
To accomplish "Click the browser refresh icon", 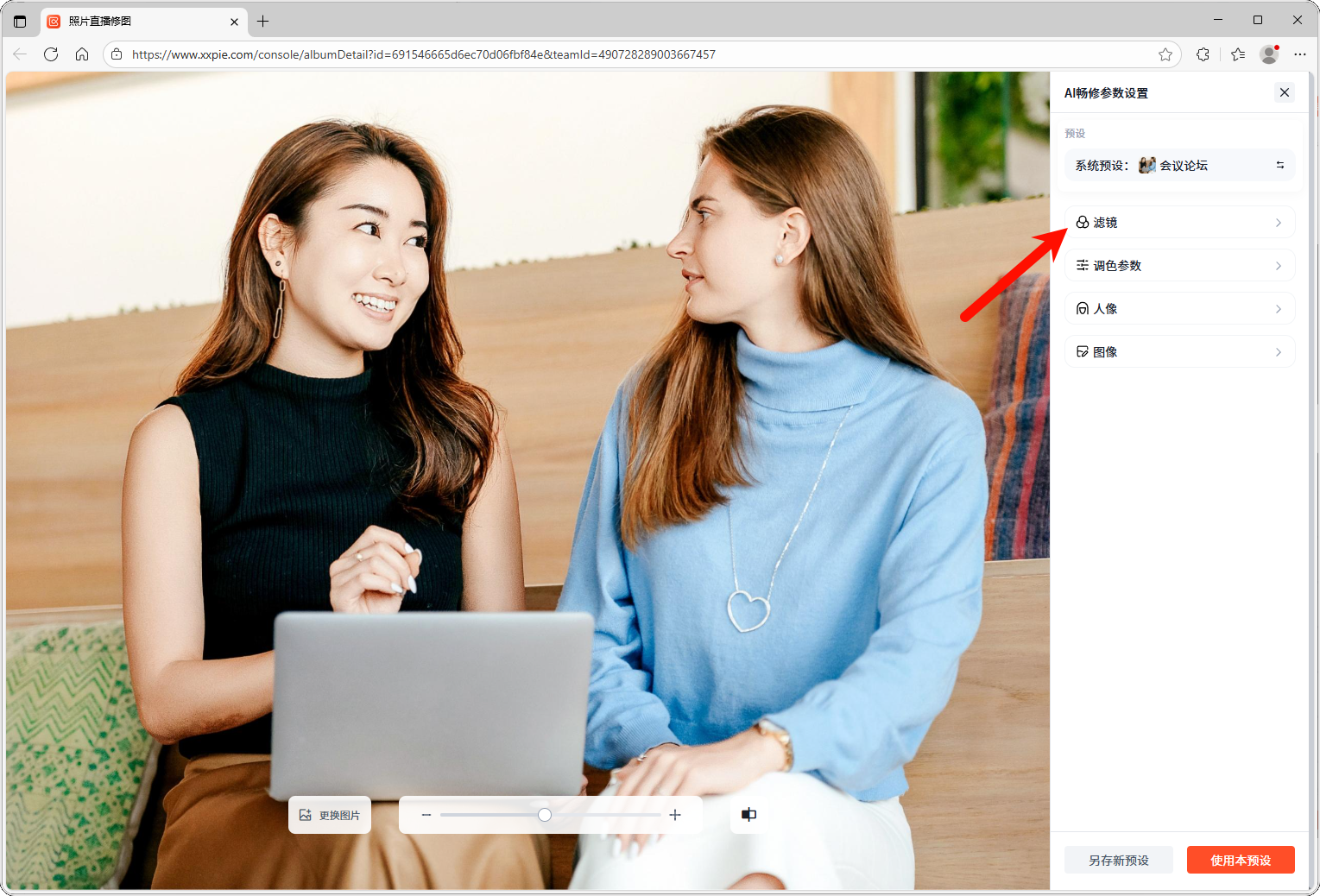I will click(x=51, y=54).
